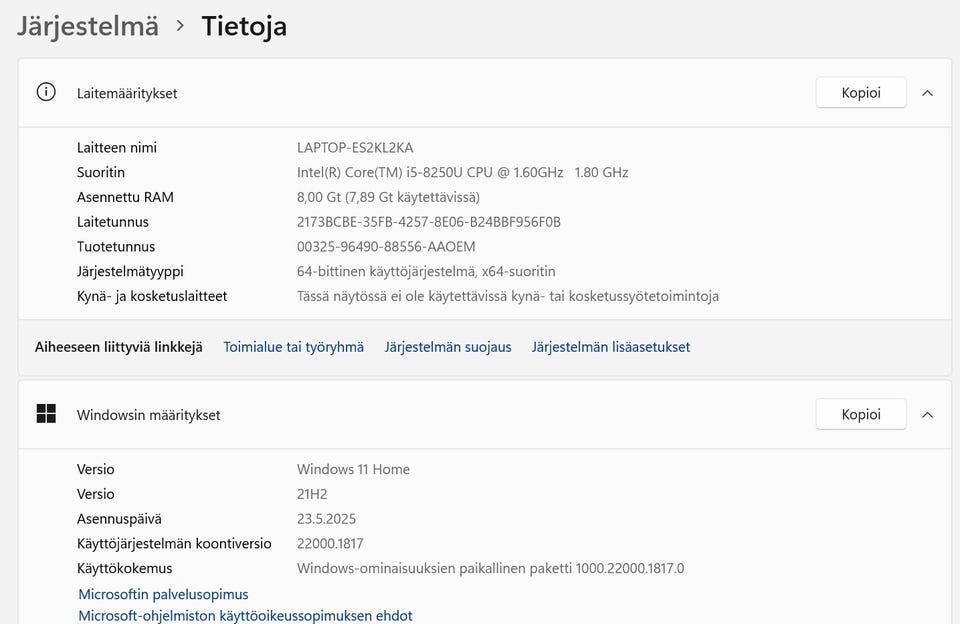Screen dimensions: 960x624
Task: Click the Laitemääritykset section header label
Action: point(127,93)
